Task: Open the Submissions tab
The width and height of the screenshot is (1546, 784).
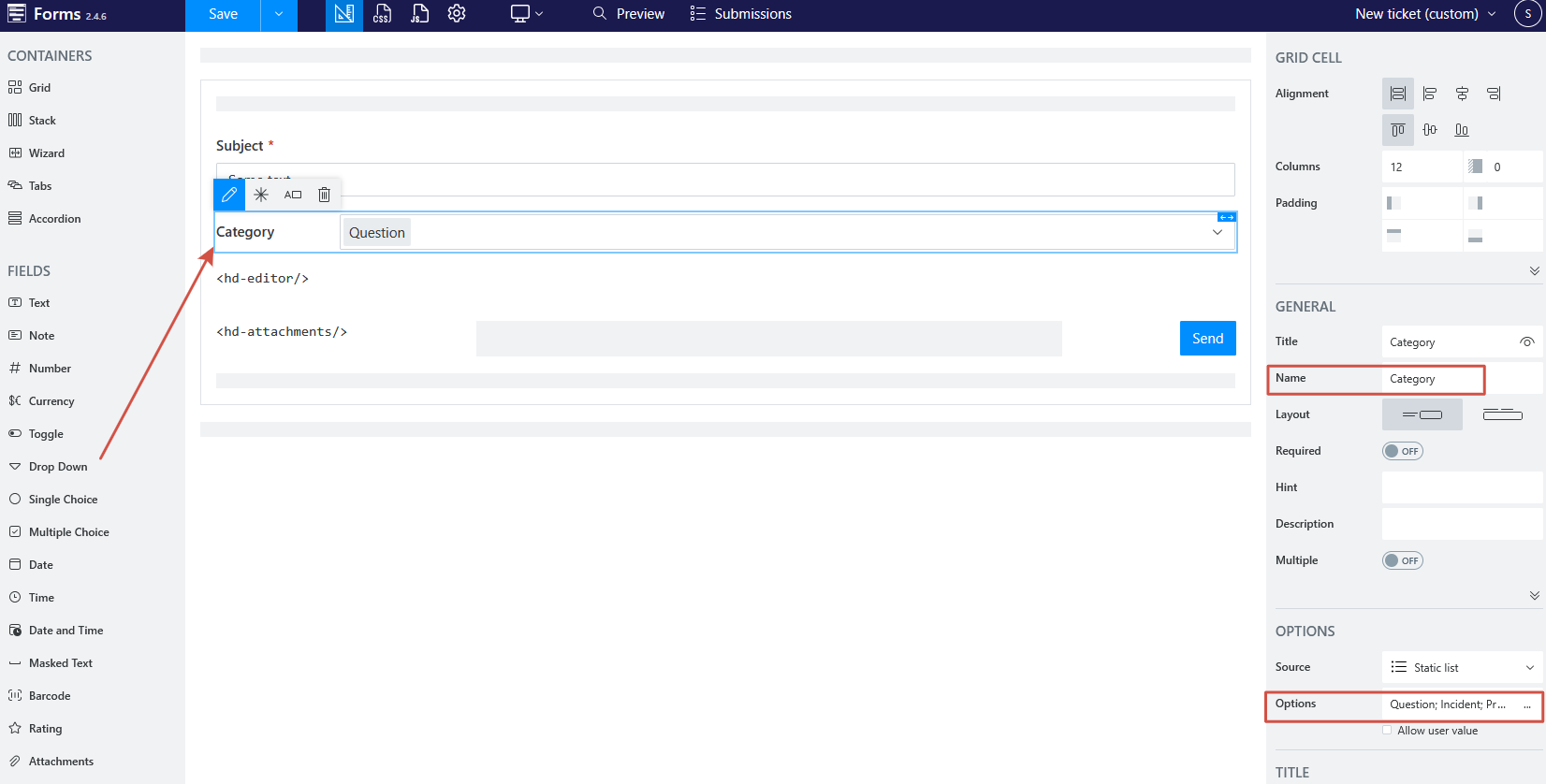Action: tap(740, 14)
